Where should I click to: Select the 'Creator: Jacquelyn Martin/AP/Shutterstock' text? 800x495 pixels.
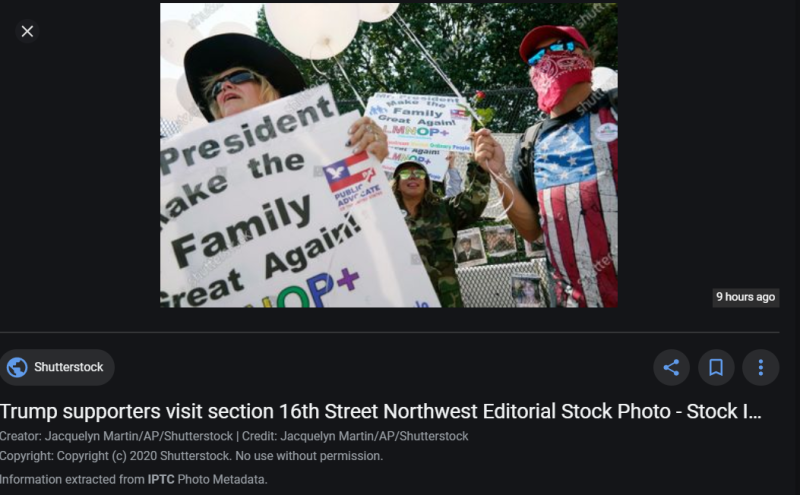point(116,436)
